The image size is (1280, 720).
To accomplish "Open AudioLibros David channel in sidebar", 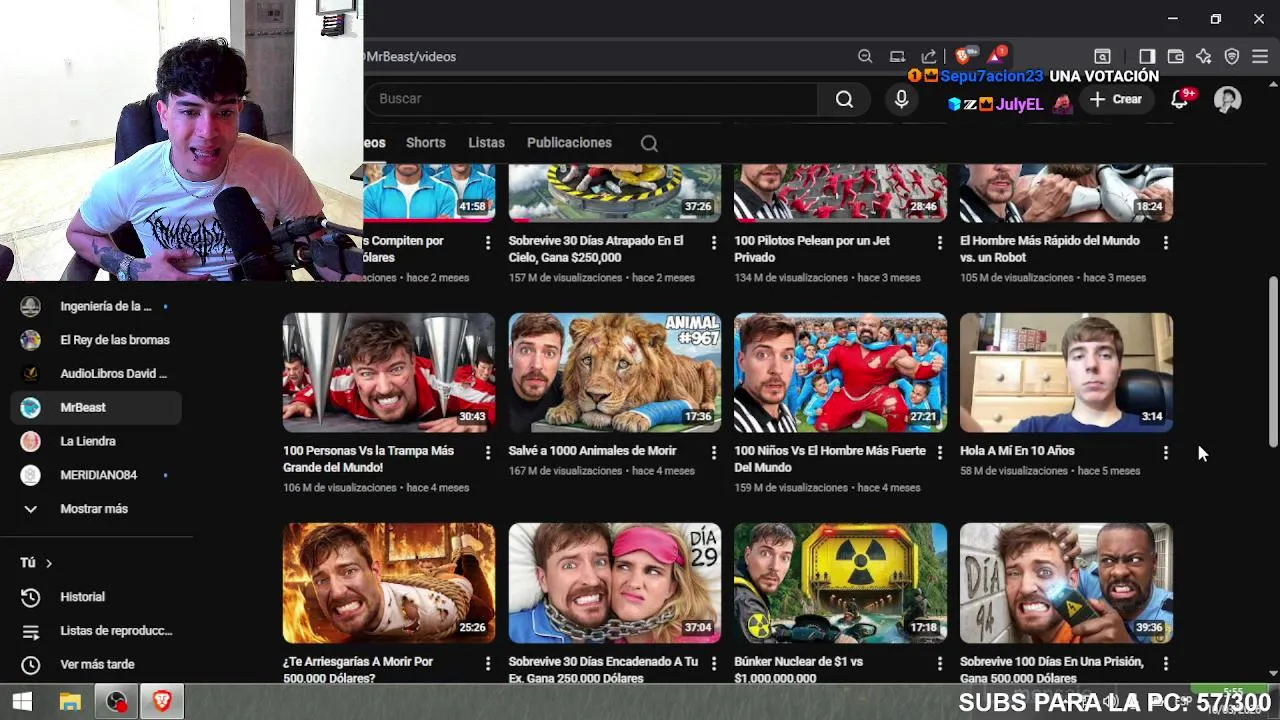I will (x=96, y=373).
